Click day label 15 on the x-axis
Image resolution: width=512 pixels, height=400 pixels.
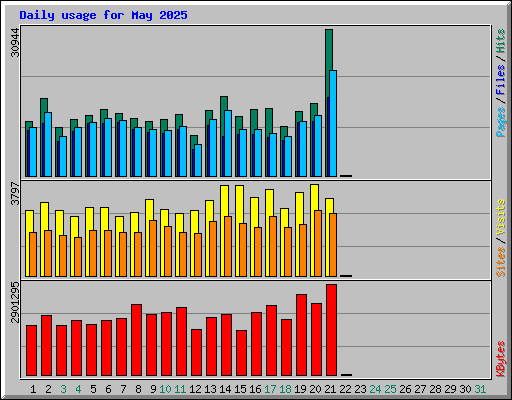pyautogui.click(x=240, y=389)
